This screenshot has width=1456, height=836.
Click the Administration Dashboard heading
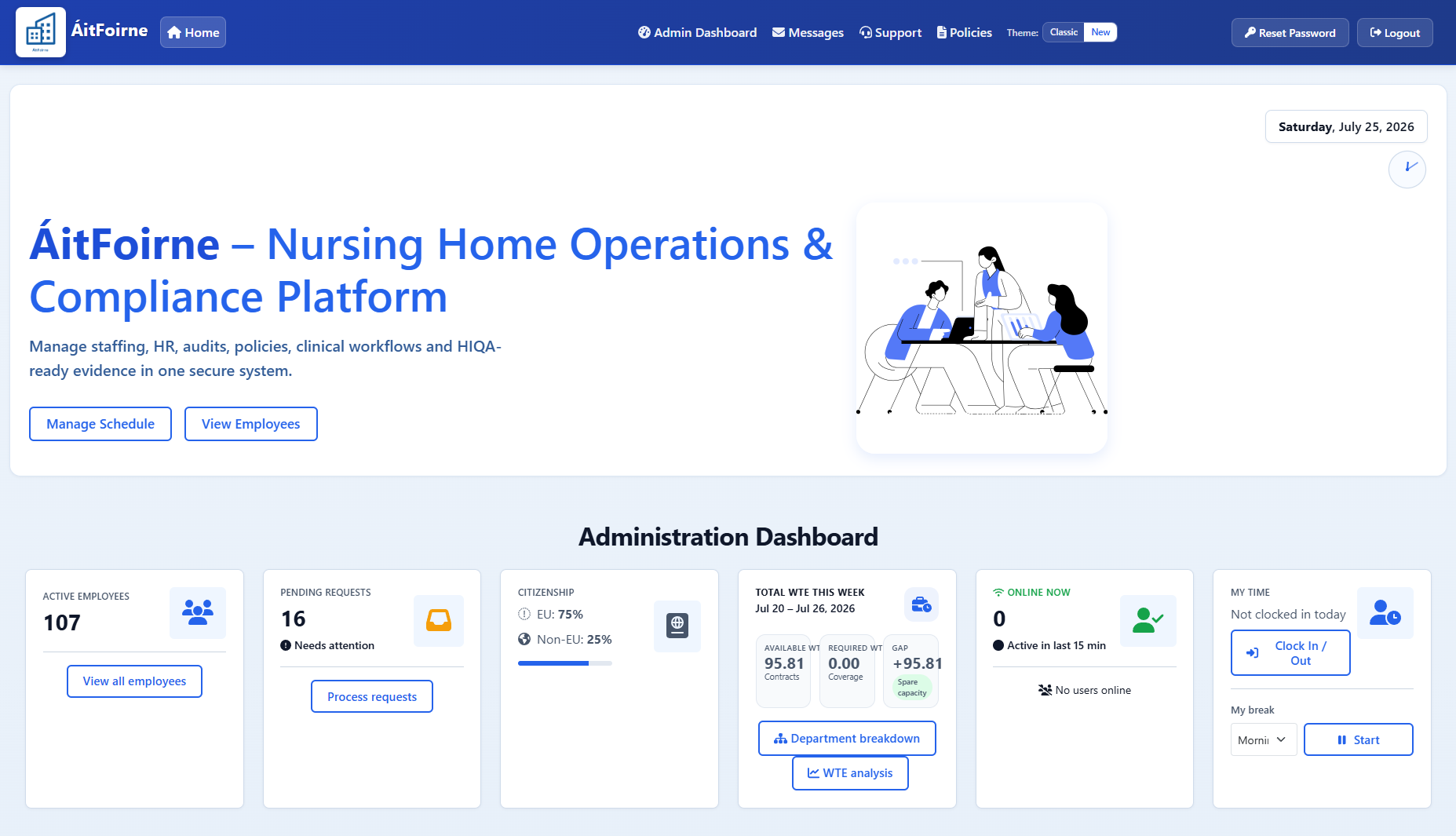(x=728, y=537)
